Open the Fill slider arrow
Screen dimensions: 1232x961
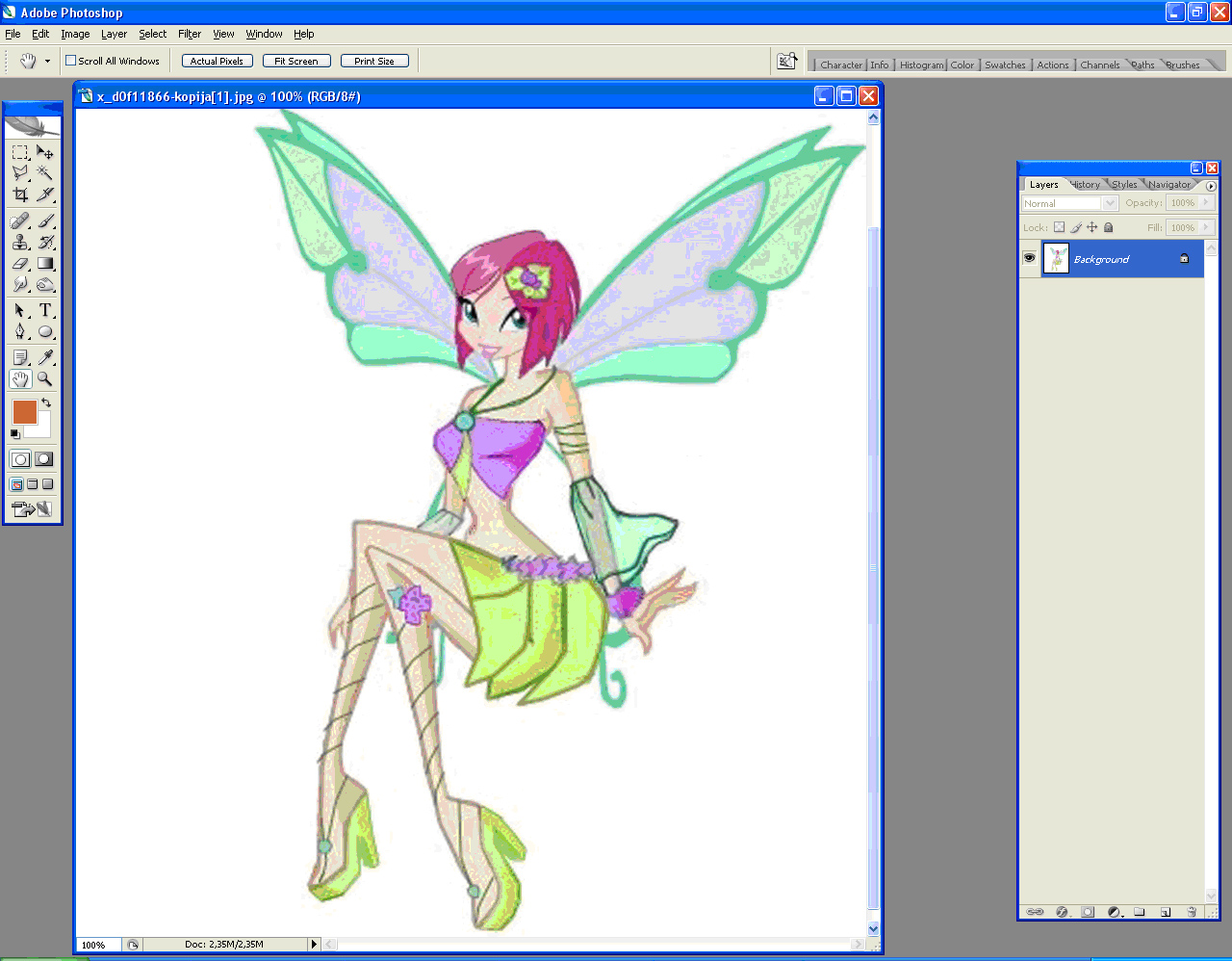pos(1207,227)
